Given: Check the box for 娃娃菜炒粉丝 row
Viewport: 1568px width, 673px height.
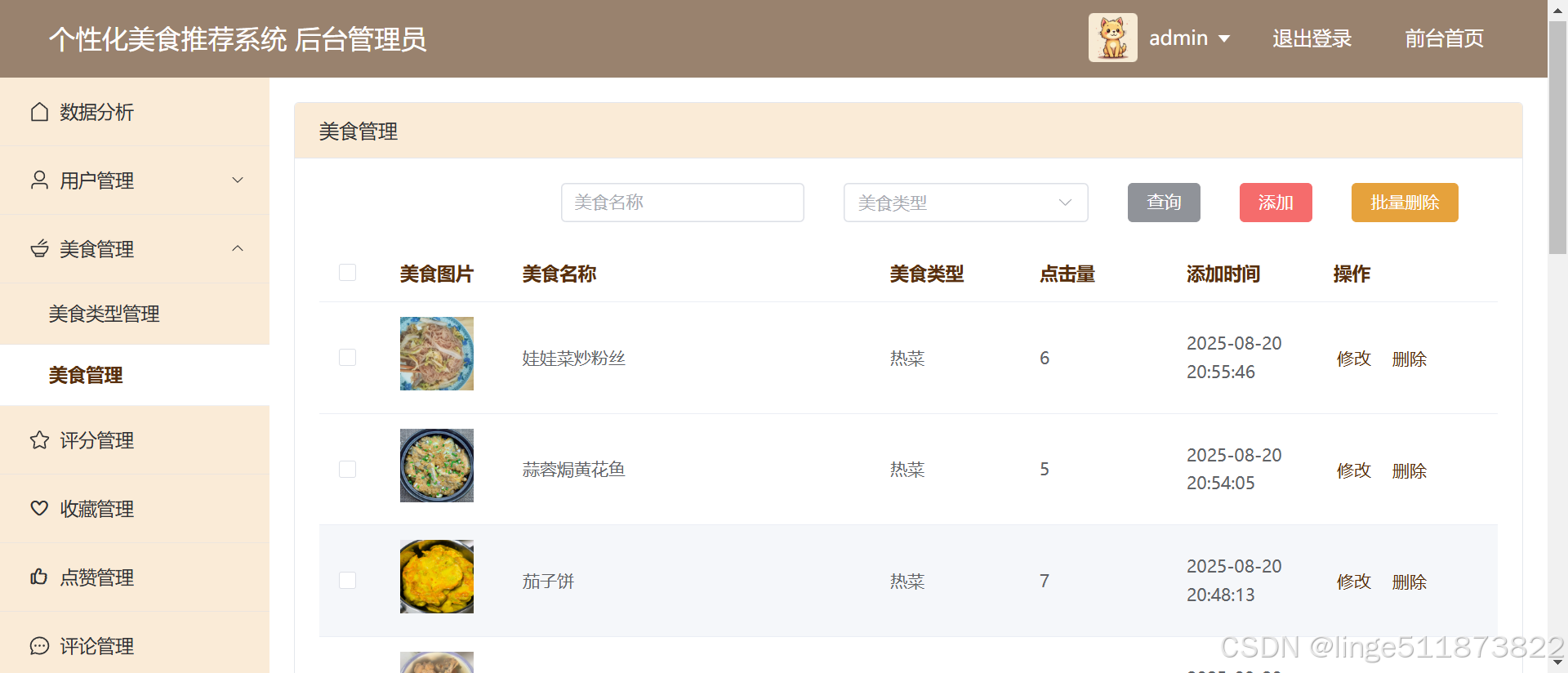Looking at the screenshot, I should point(347,358).
